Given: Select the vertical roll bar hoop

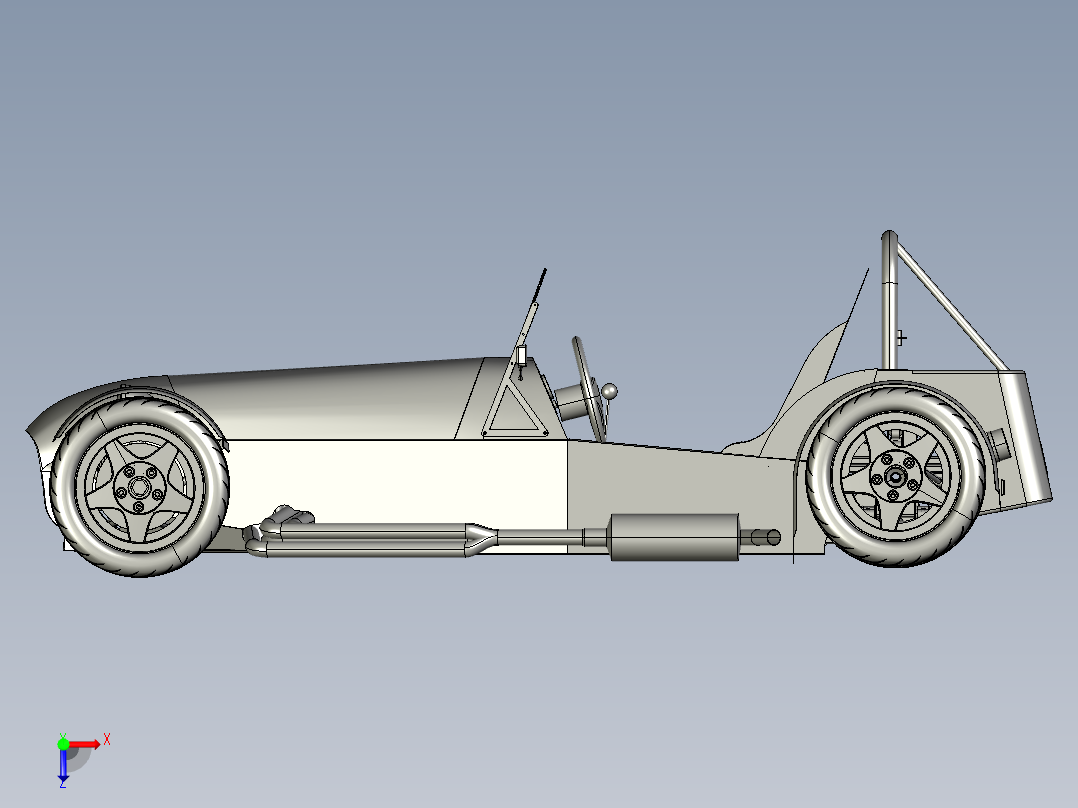Looking at the screenshot, I should pos(889,303).
